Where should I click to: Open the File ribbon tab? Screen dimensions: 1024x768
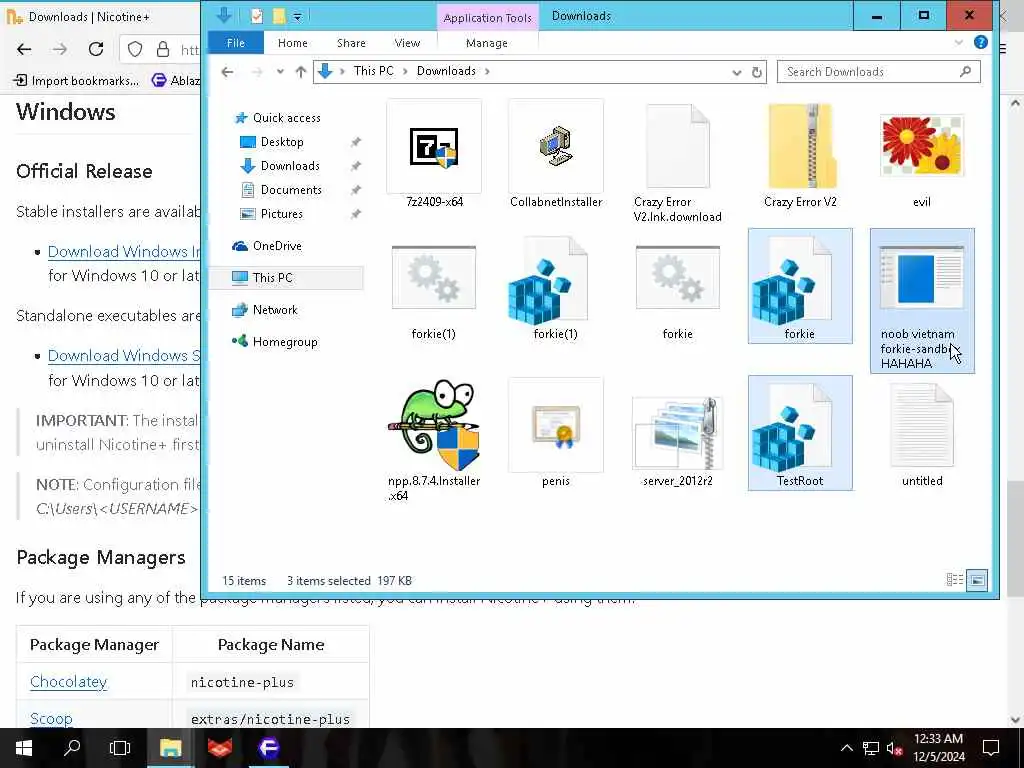pos(236,43)
